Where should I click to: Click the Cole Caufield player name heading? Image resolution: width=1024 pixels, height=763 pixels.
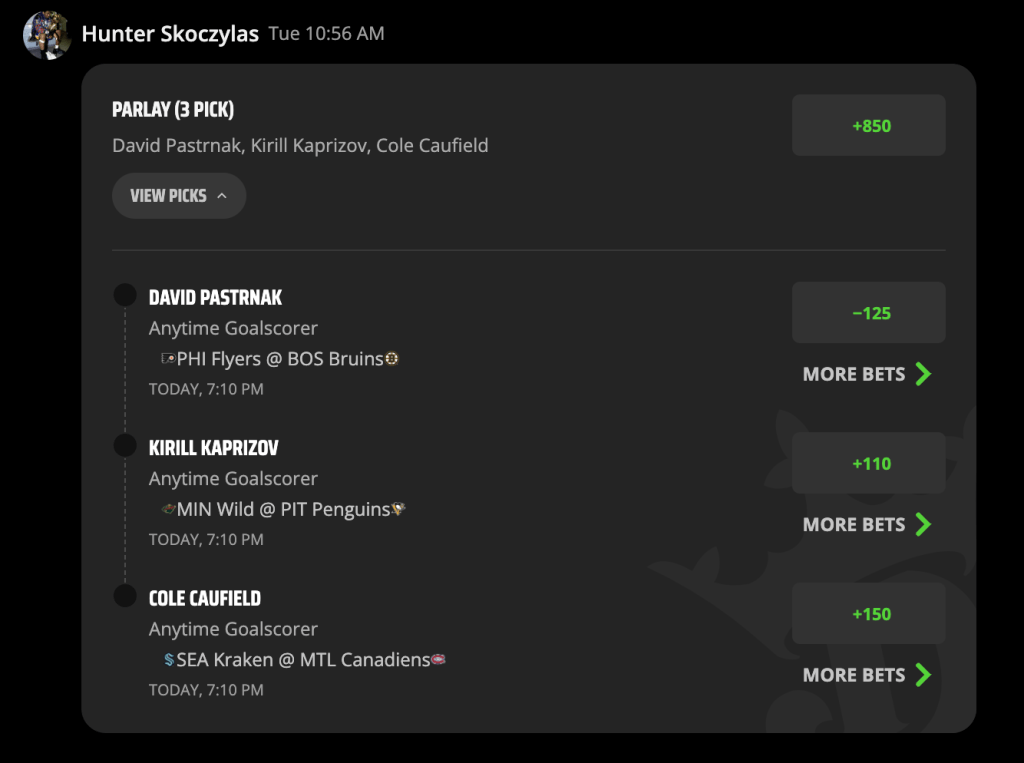coord(205,598)
